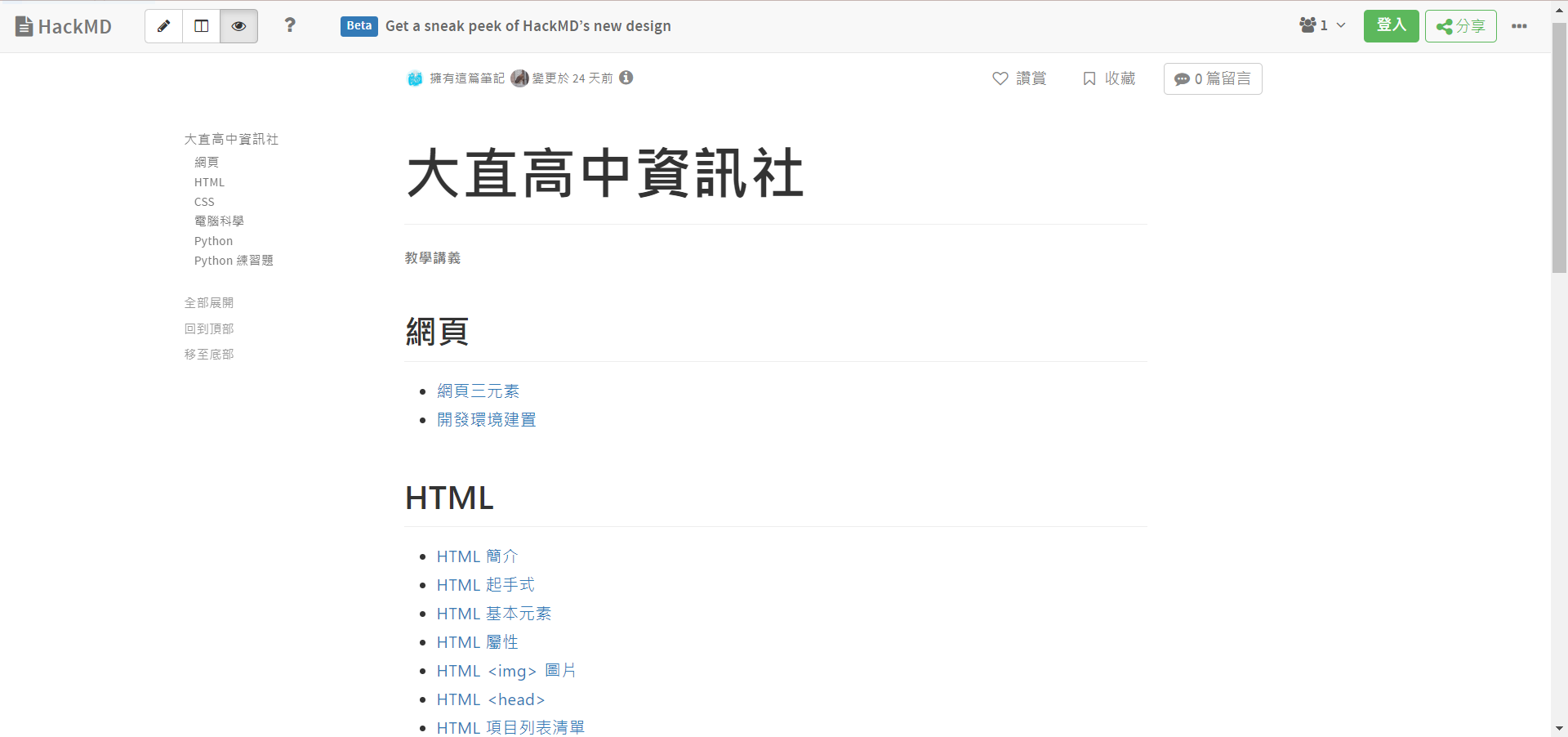
Task: Click the note owner avatar icon
Action: (x=415, y=78)
